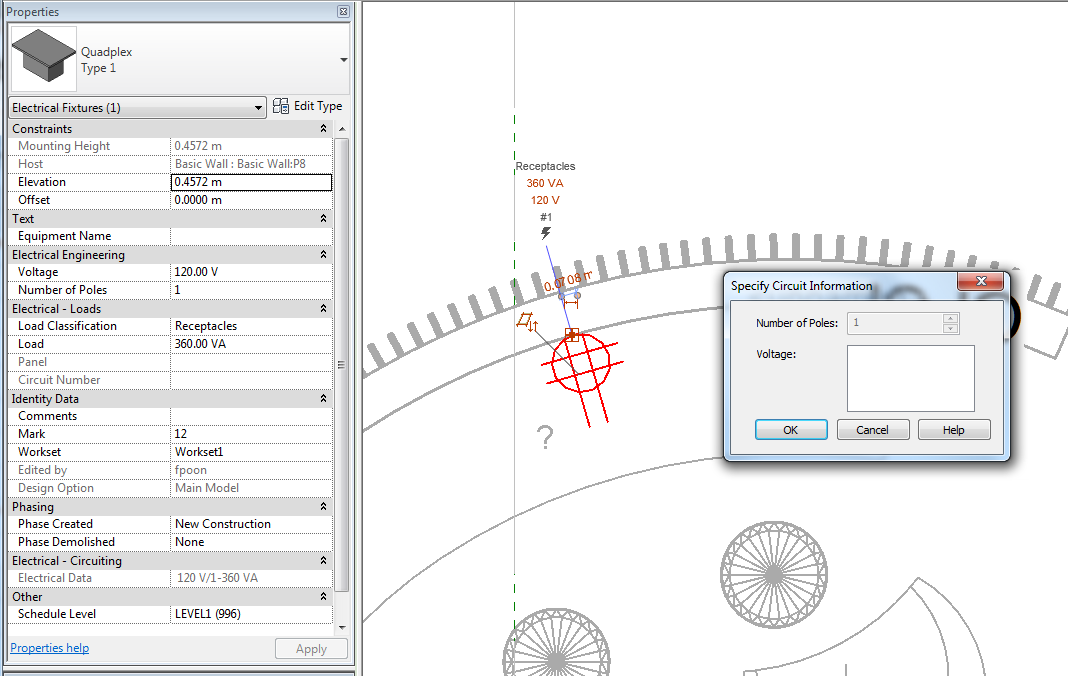Collapse the Electrical - Loads section
This screenshot has width=1068, height=676.
click(x=323, y=309)
